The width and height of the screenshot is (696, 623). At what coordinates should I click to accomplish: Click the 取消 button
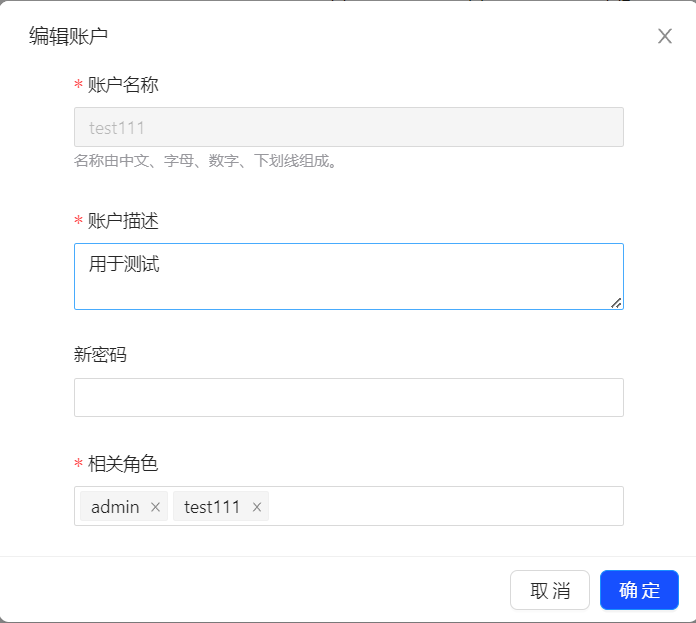click(x=550, y=590)
